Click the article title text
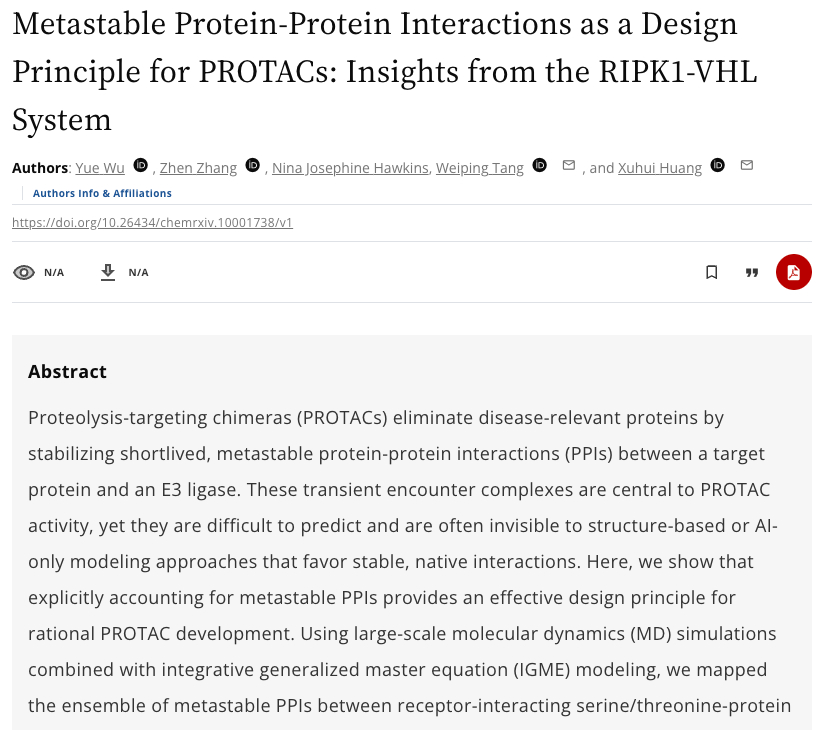820x730 pixels. tap(375, 72)
